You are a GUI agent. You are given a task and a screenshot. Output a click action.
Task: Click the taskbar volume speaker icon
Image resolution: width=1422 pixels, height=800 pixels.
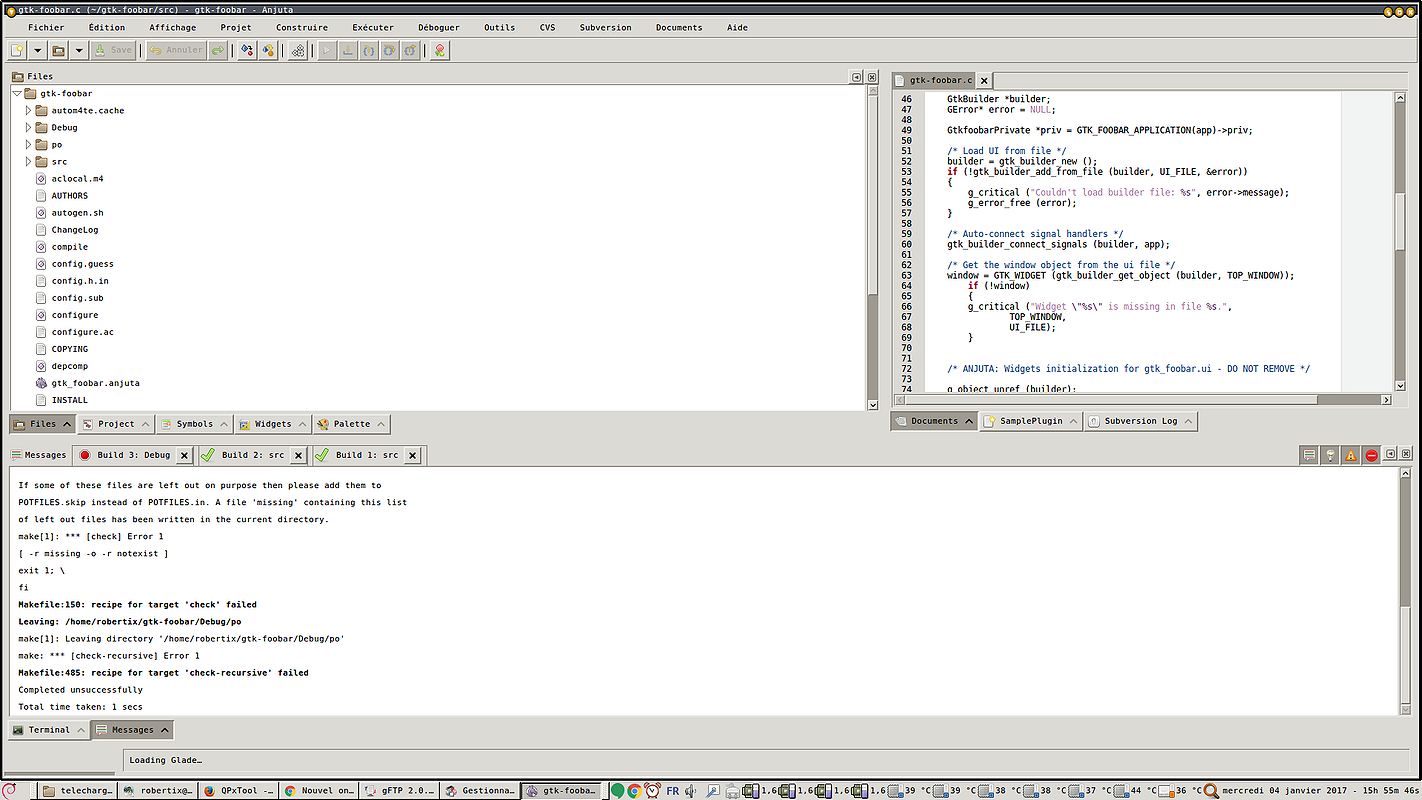click(691, 790)
